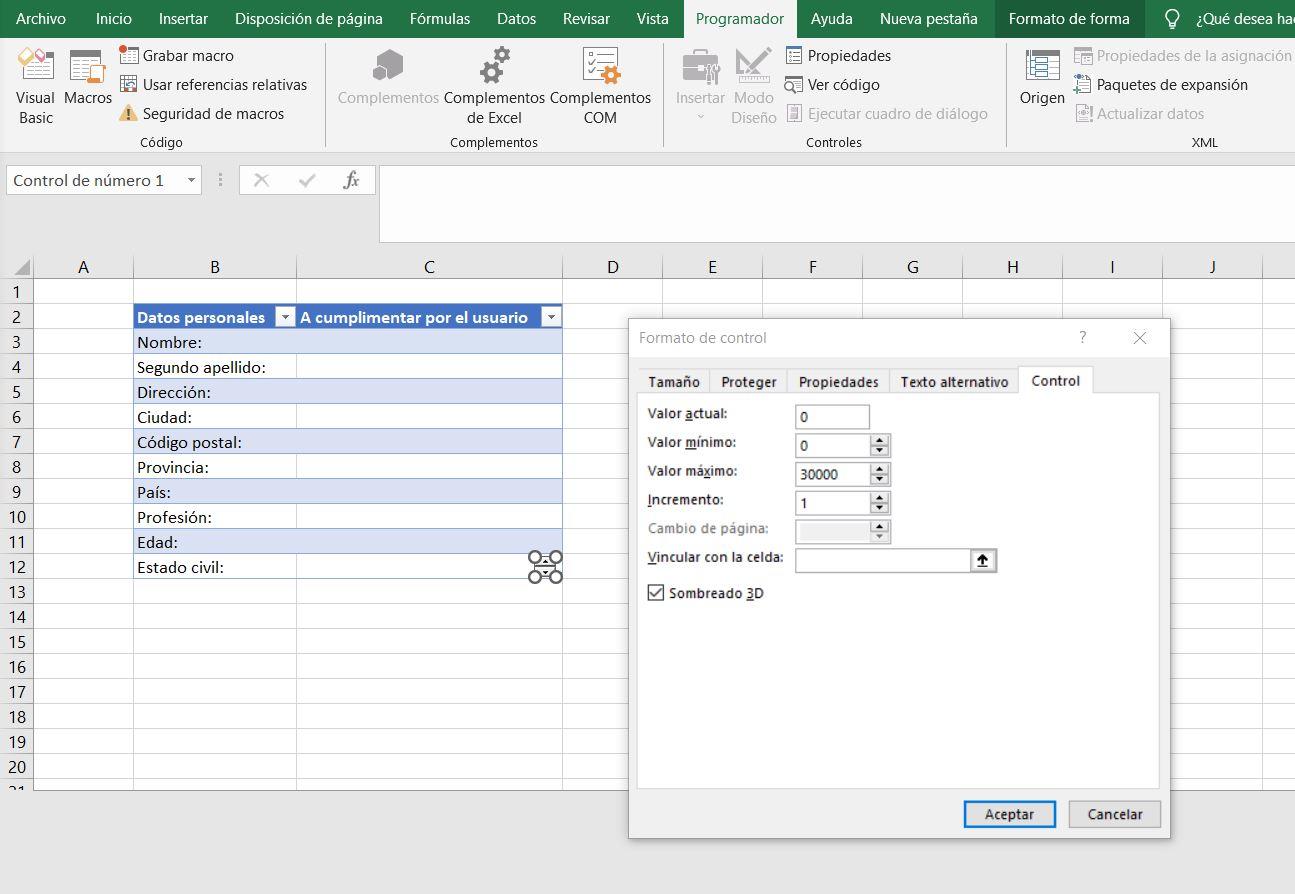The height and width of the screenshot is (894, 1295).
Task: Increase Incremento with the up stepper arrow
Action: pos(879,497)
